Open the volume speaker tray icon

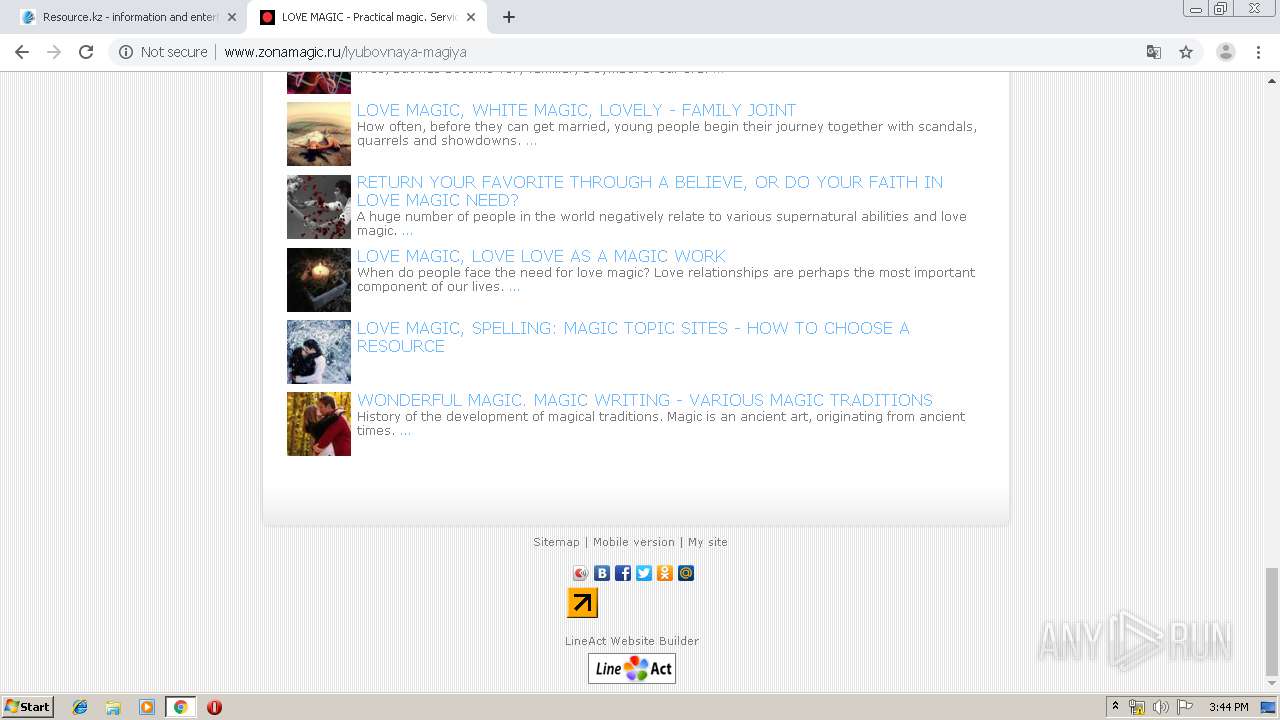(x=1161, y=707)
